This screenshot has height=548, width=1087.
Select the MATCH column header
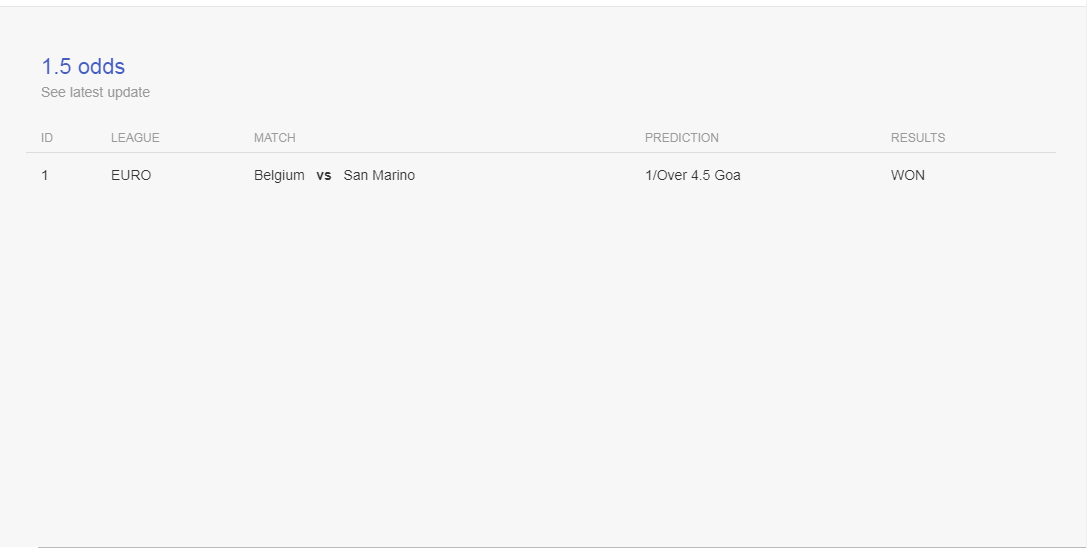pos(275,137)
